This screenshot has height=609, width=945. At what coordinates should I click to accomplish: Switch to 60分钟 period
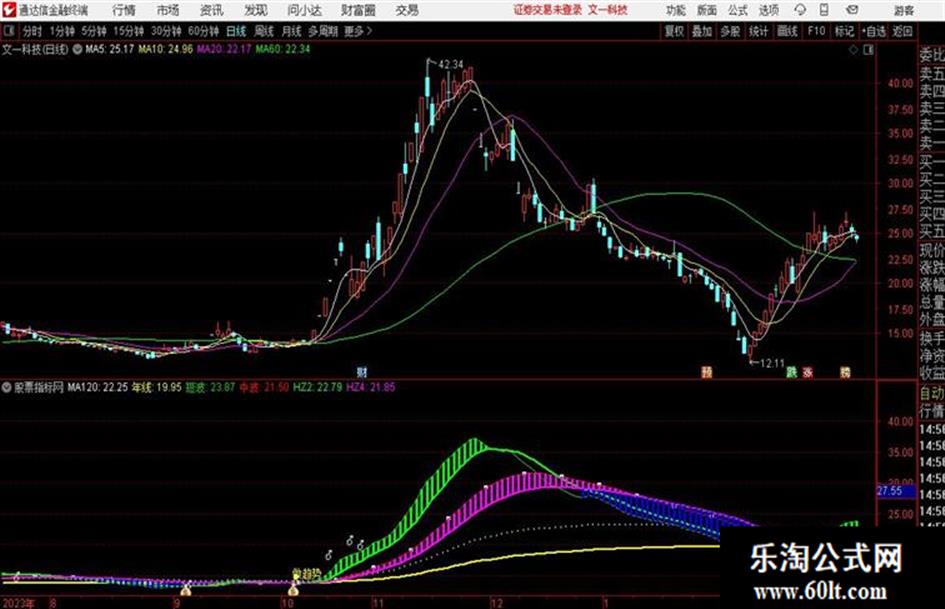click(x=203, y=31)
